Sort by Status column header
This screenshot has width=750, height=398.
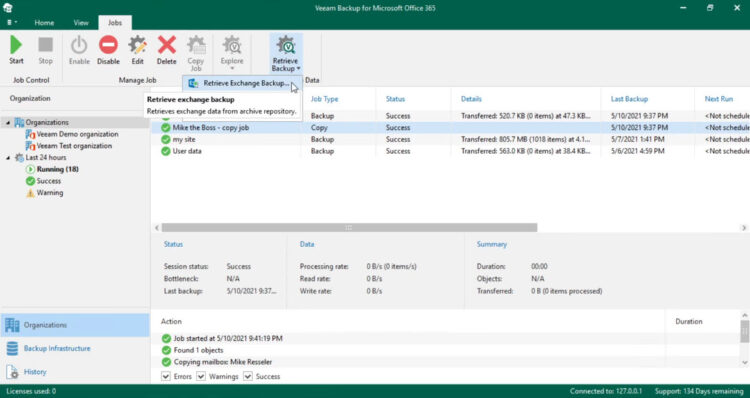click(x=395, y=99)
